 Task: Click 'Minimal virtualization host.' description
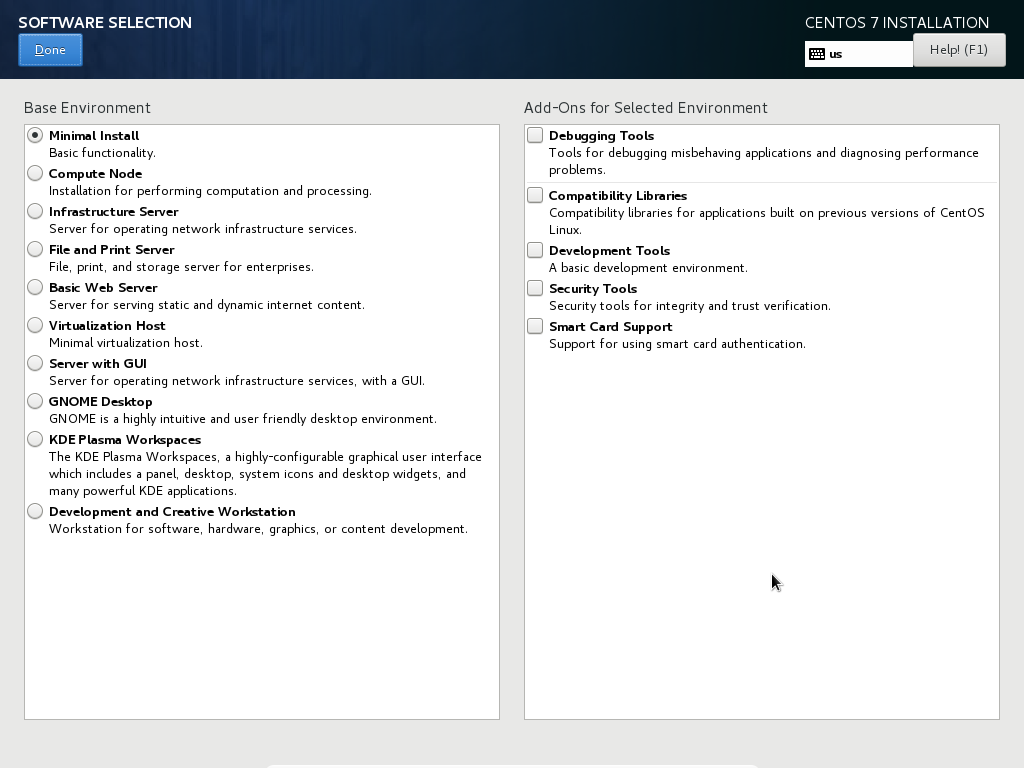(126, 343)
